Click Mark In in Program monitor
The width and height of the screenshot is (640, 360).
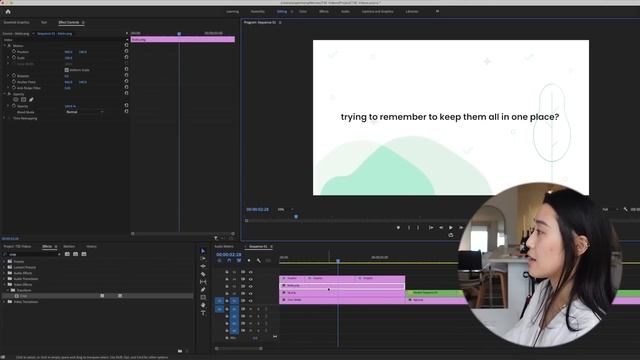pyautogui.click(x=409, y=227)
